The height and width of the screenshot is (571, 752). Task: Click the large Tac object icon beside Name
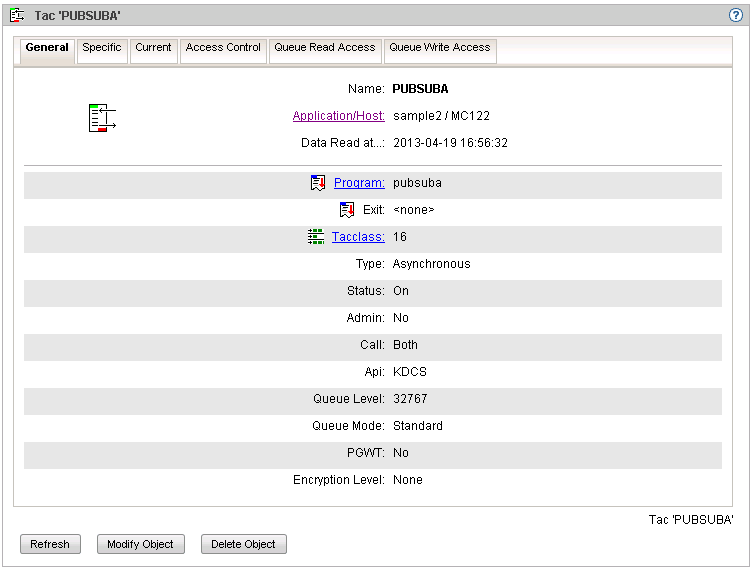pos(102,117)
